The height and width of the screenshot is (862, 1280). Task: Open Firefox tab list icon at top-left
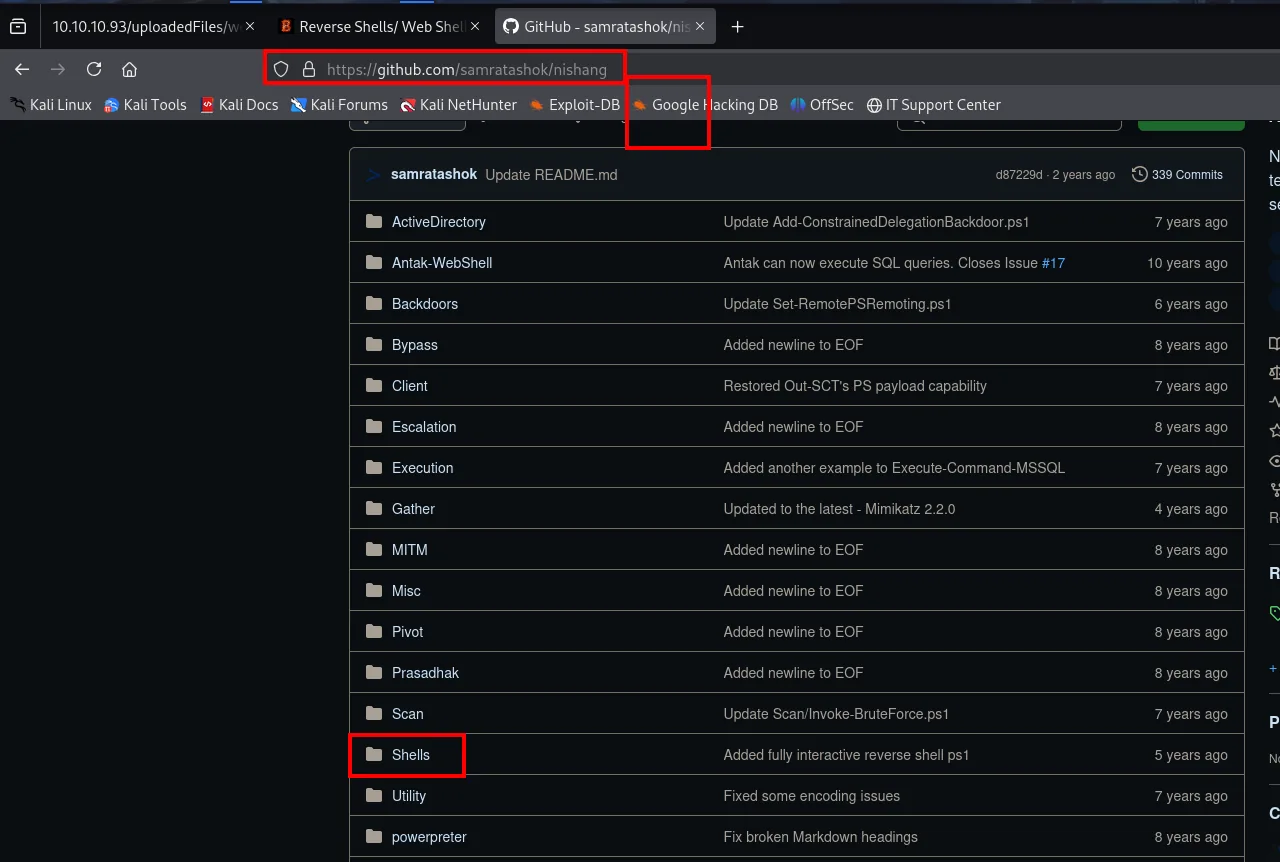18,27
